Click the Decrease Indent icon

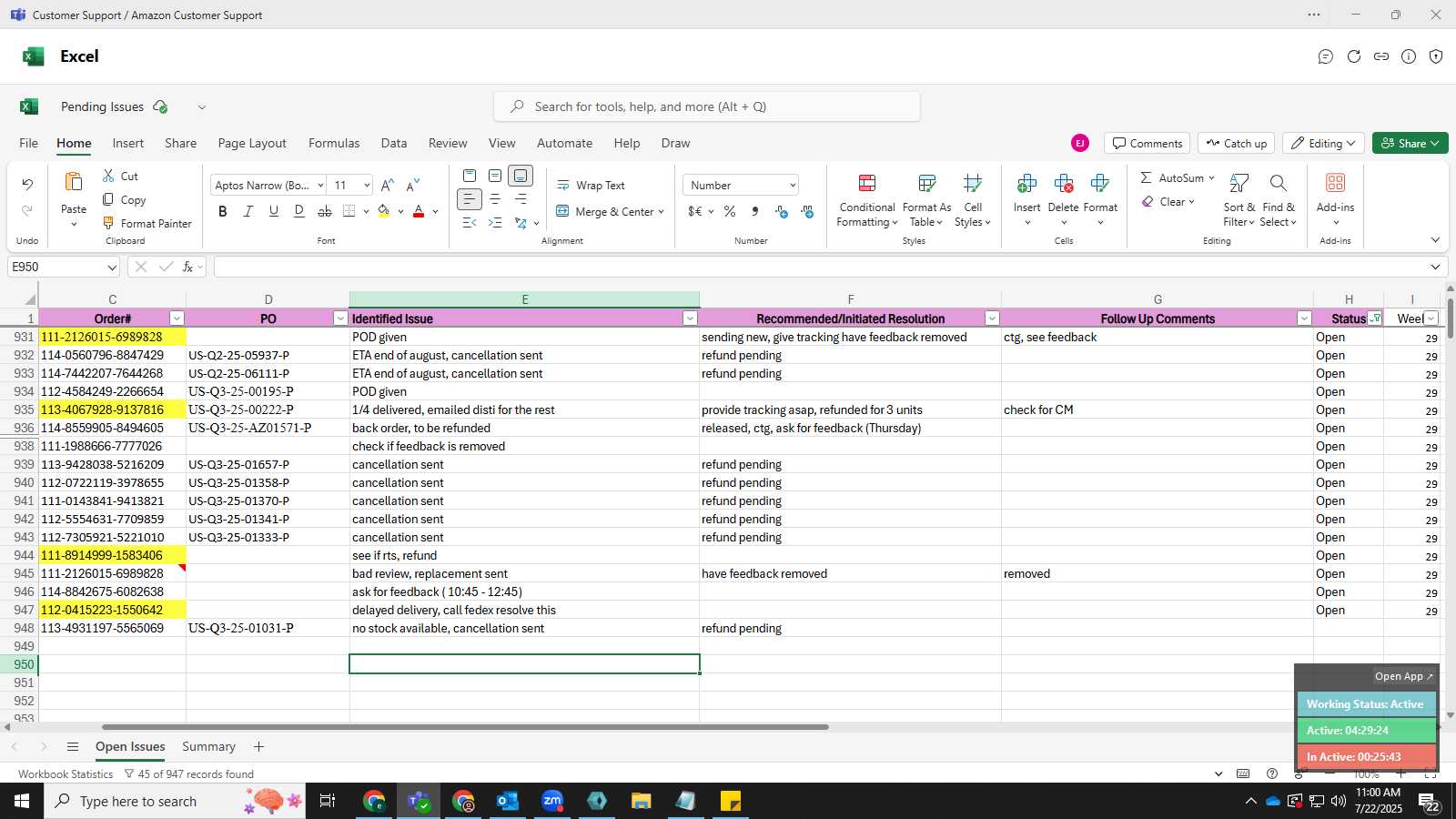(x=470, y=223)
